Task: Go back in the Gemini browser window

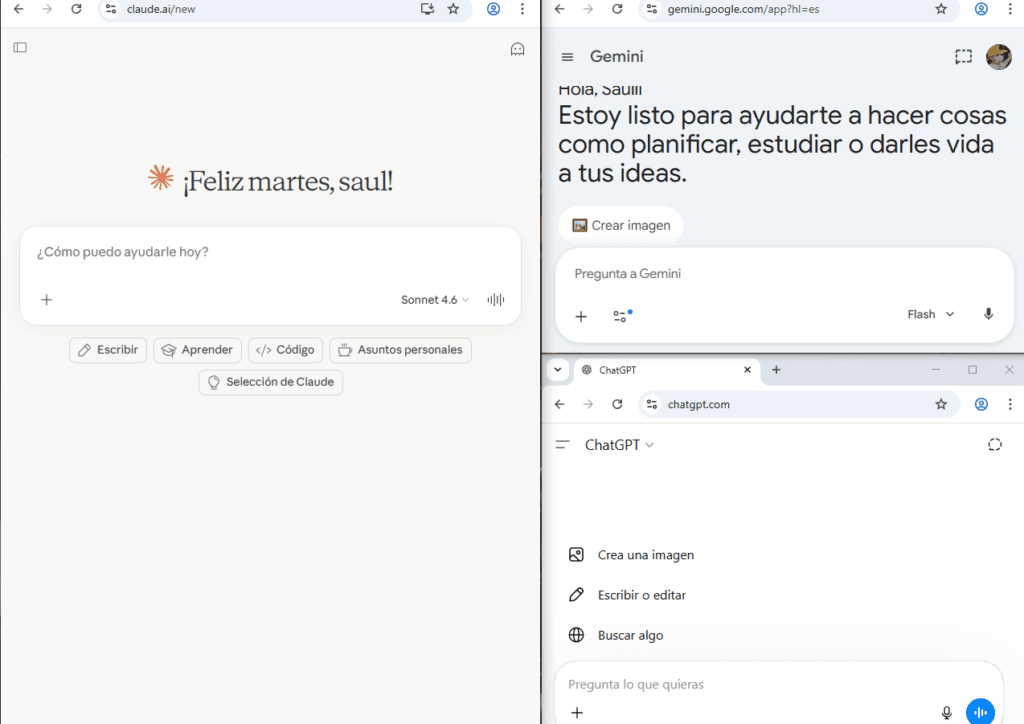Action: [x=560, y=9]
